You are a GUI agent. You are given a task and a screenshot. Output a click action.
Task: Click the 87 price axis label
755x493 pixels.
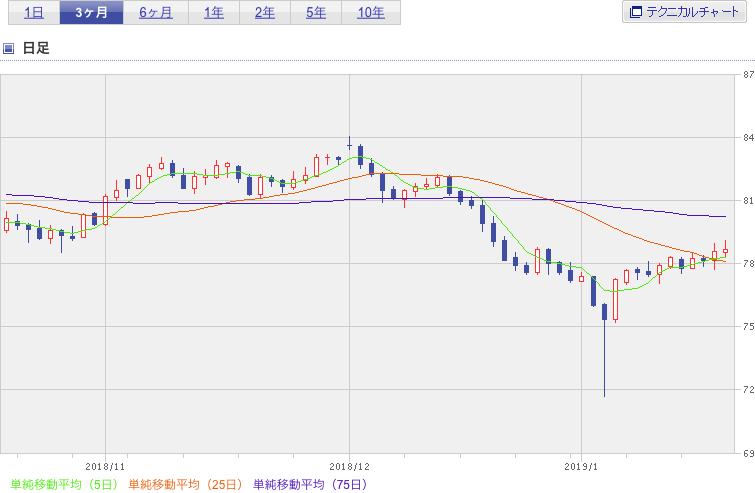(x=748, y=75)
